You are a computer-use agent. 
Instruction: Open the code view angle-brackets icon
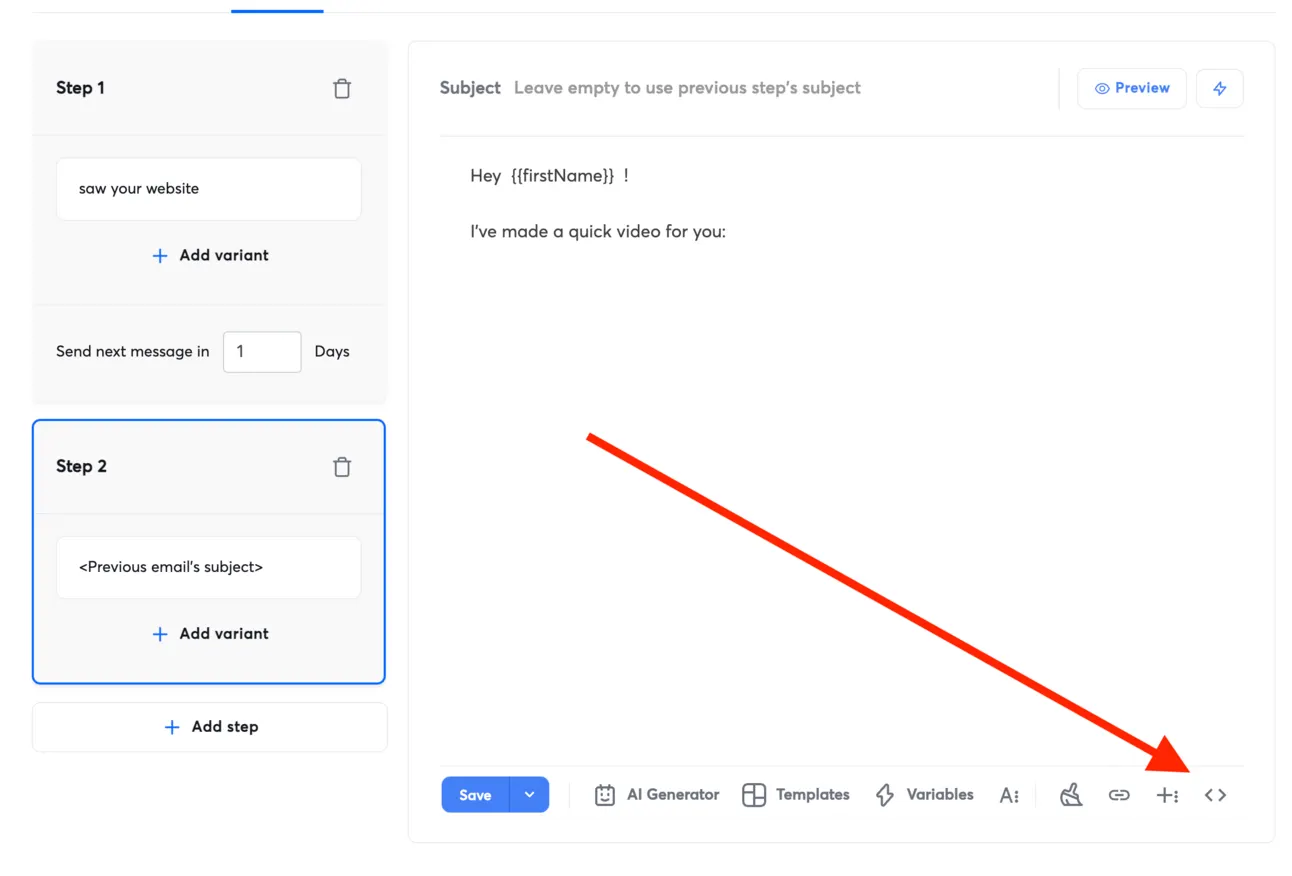1215,795
